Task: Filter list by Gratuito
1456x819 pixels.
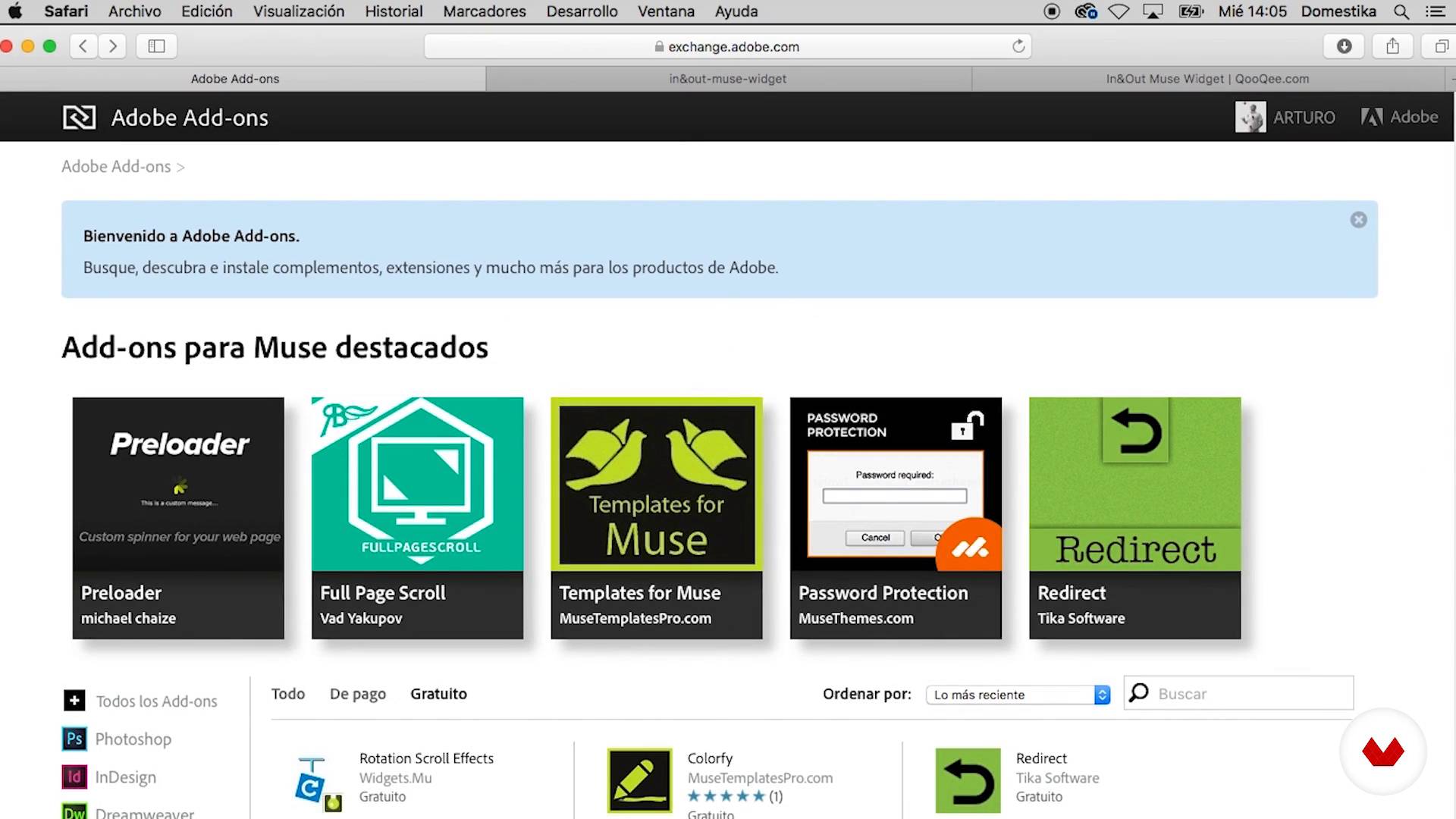Action: [x=438, y=693]
